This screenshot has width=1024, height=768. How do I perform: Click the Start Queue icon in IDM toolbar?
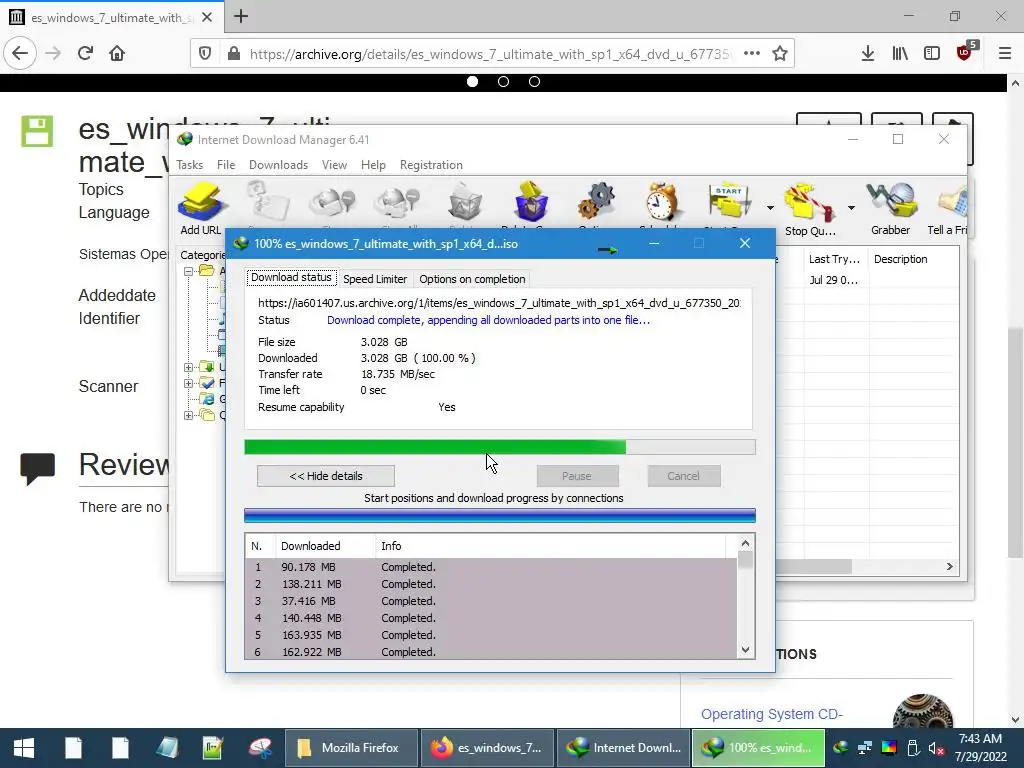[x=729, y=202]
